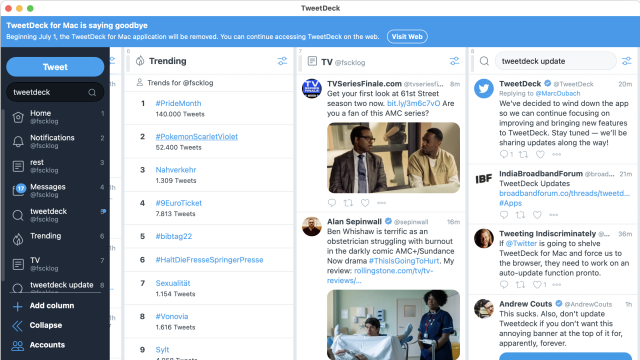Screen dimensions: 640x360
Task: Click the 'tweetdeck update' search query field
Action: pos(556,61)
